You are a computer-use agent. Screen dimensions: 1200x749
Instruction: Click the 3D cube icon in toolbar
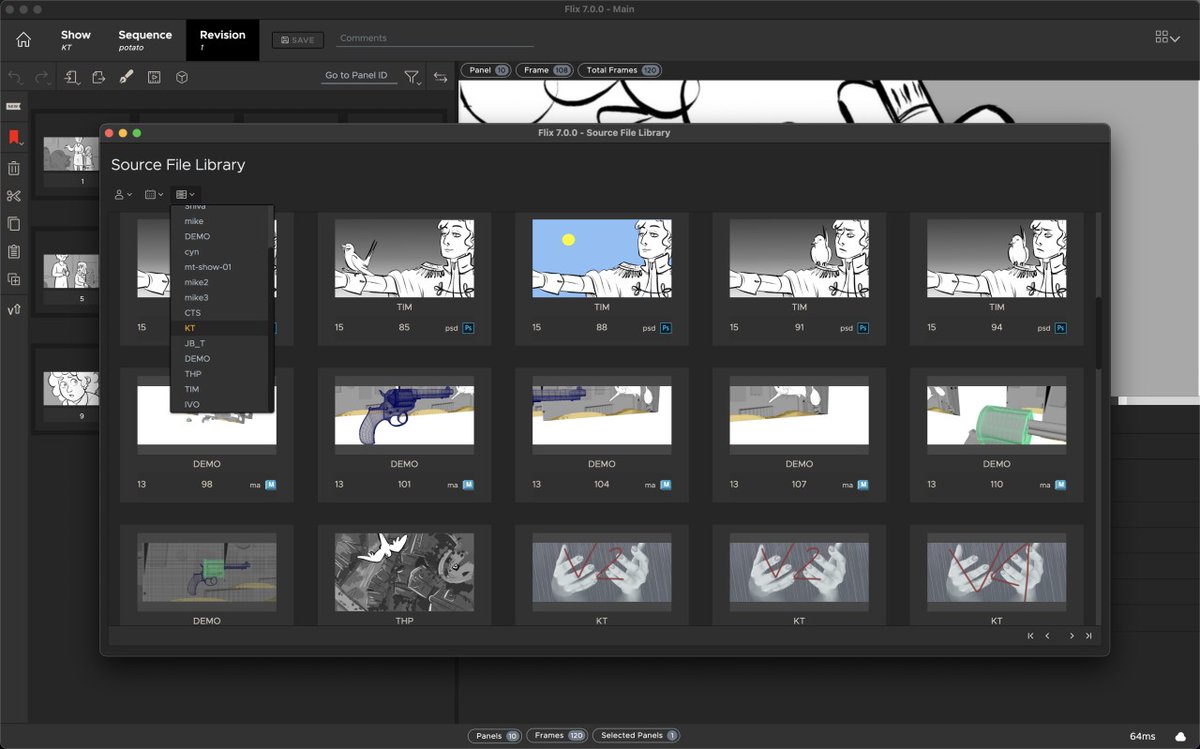coord(182,77)
